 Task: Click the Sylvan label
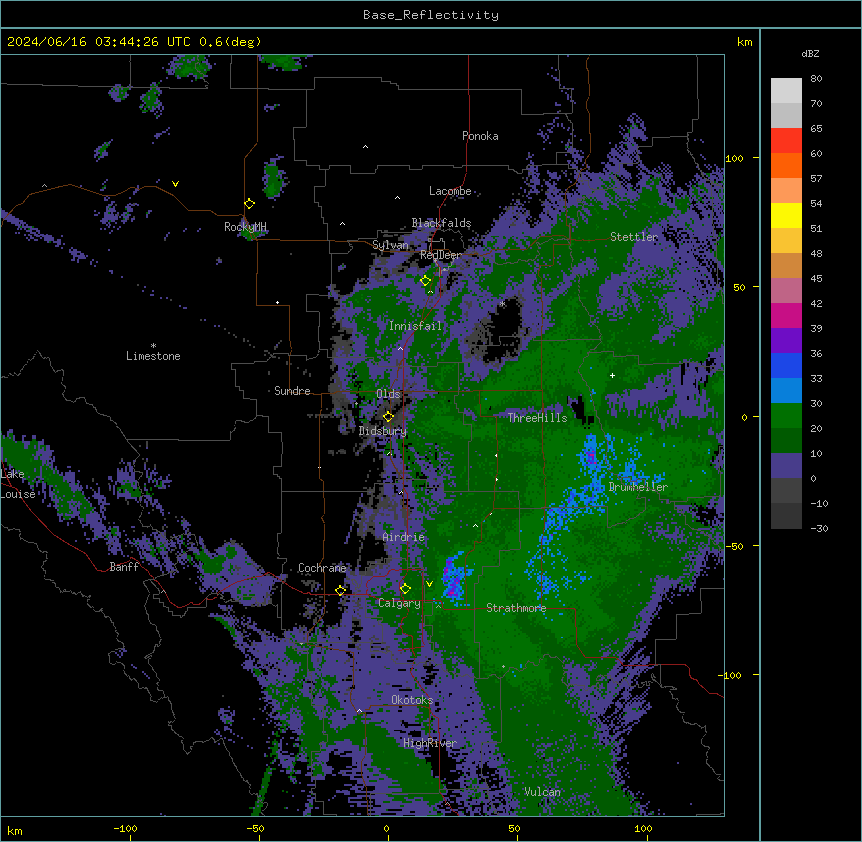pos(390,245)
